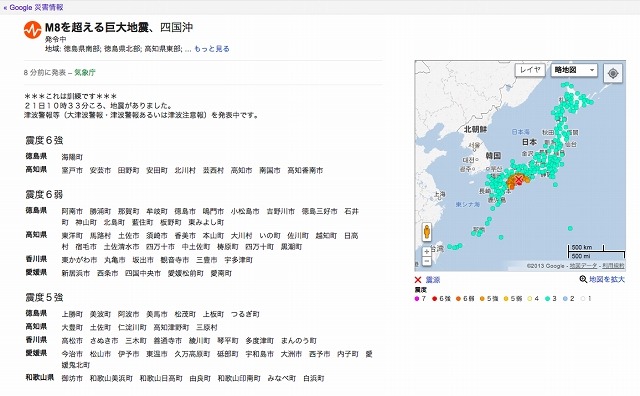Click the town name 室戸市
640x396 pixels.
click(x=72, y=170)
